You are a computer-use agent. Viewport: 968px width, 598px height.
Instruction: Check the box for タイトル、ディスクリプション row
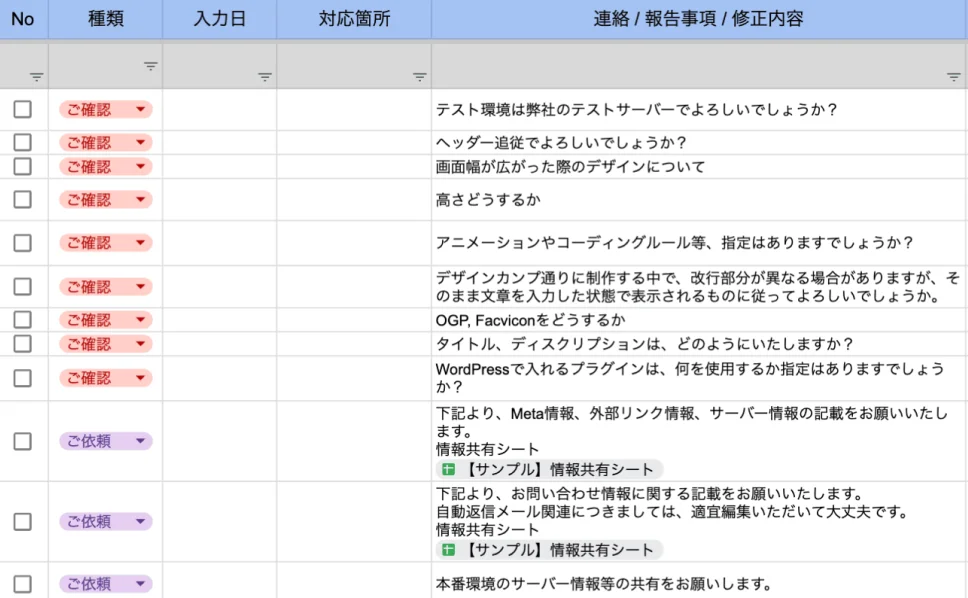point(23,344)
